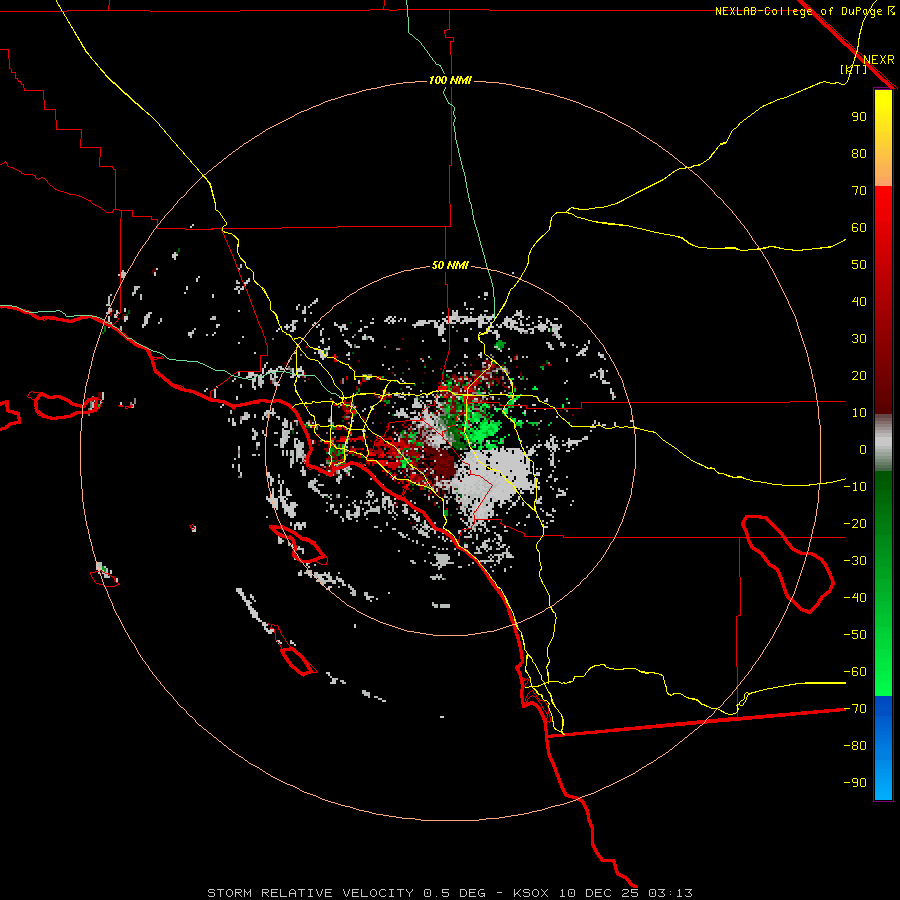Select the 90 value on color scale

coord(859,117)
